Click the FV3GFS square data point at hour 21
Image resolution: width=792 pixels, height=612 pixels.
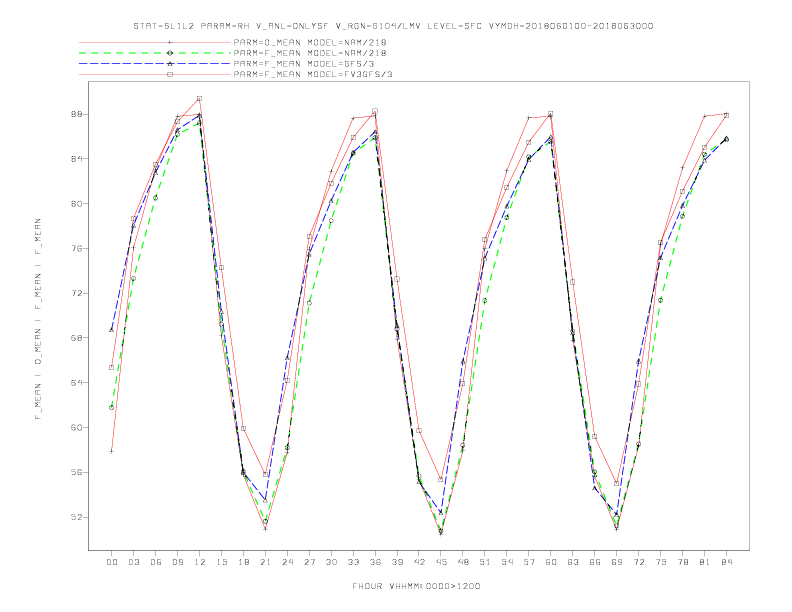[x=265, y=474]
